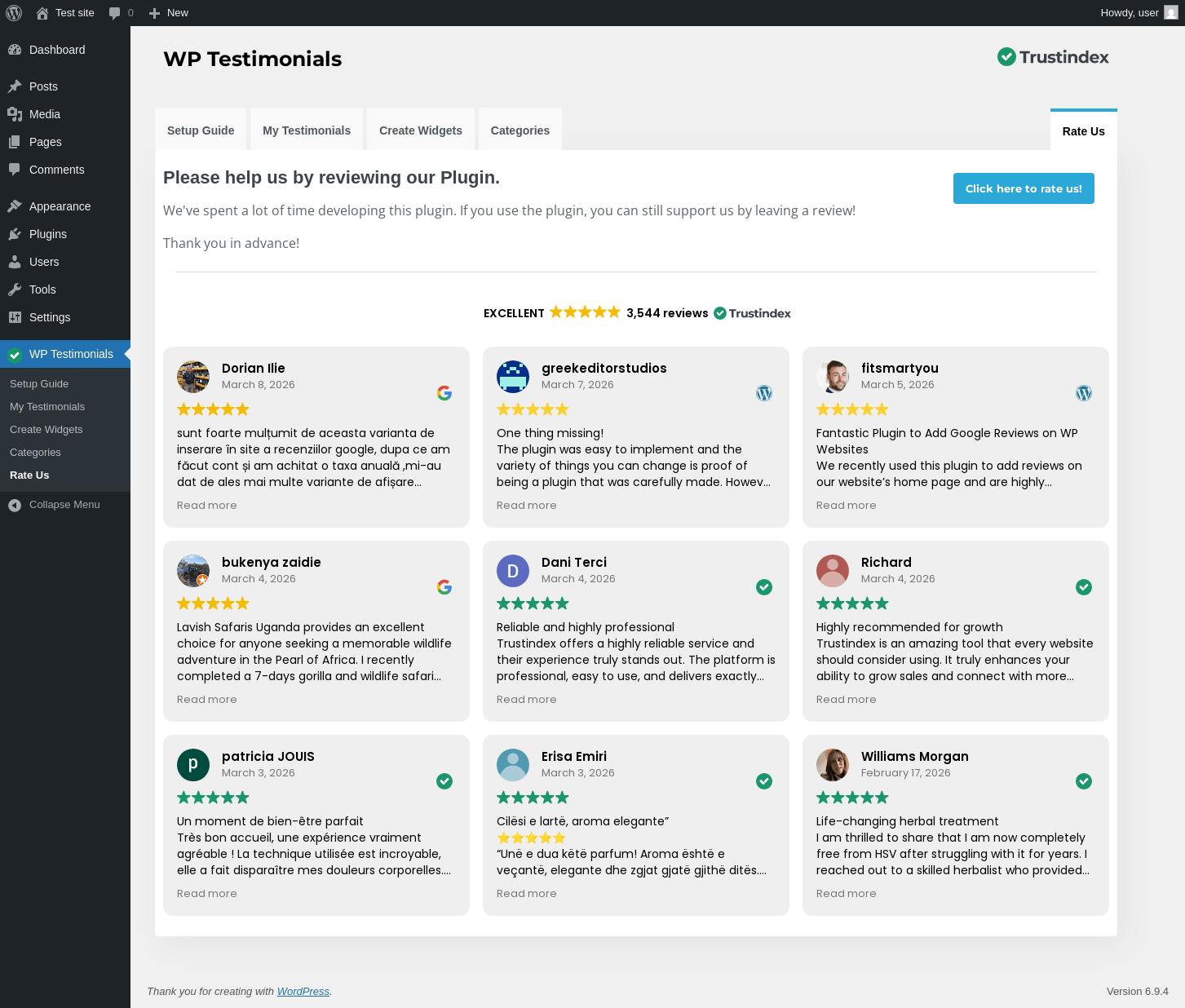Click the WordPress logo in the admin bar
This screenshot has height=1008, width=1185.
point(14,13)
